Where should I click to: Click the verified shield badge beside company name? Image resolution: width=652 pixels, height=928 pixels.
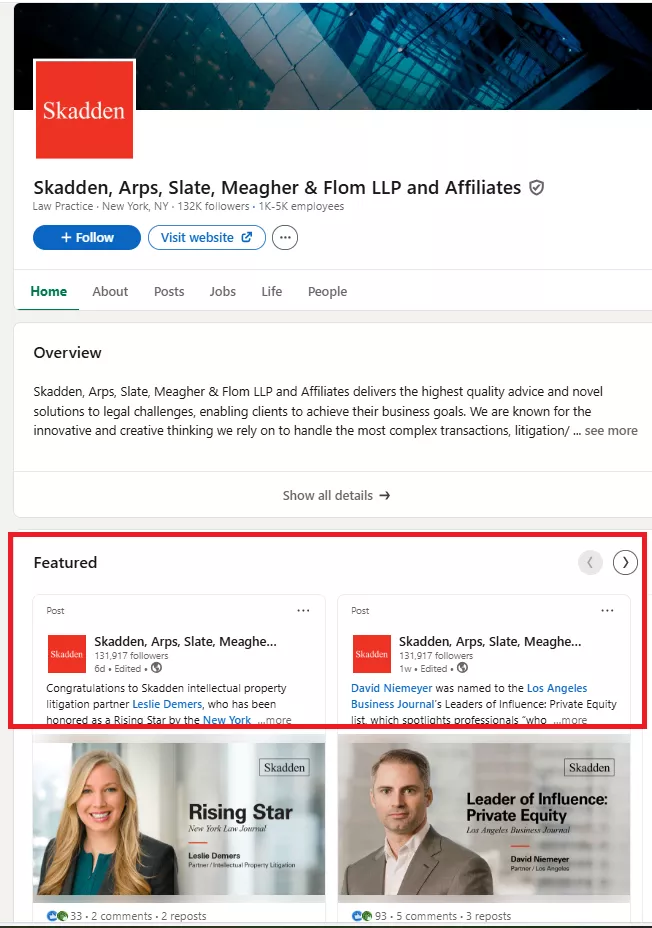coord(536,188)
